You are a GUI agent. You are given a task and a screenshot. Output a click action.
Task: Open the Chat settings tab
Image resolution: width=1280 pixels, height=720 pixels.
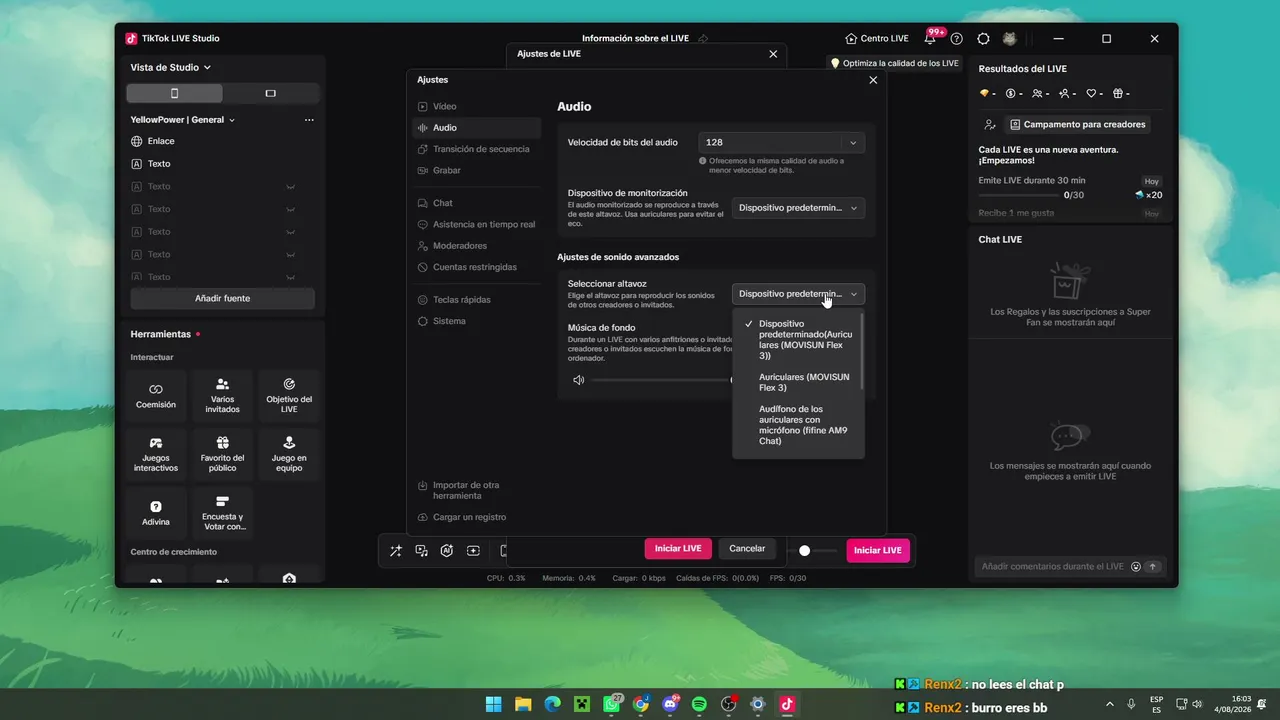[x=476, y=203]
